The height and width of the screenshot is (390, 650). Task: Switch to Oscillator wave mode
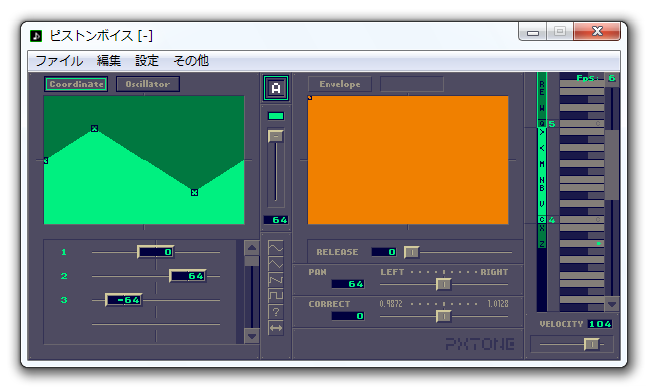[148, 84]
